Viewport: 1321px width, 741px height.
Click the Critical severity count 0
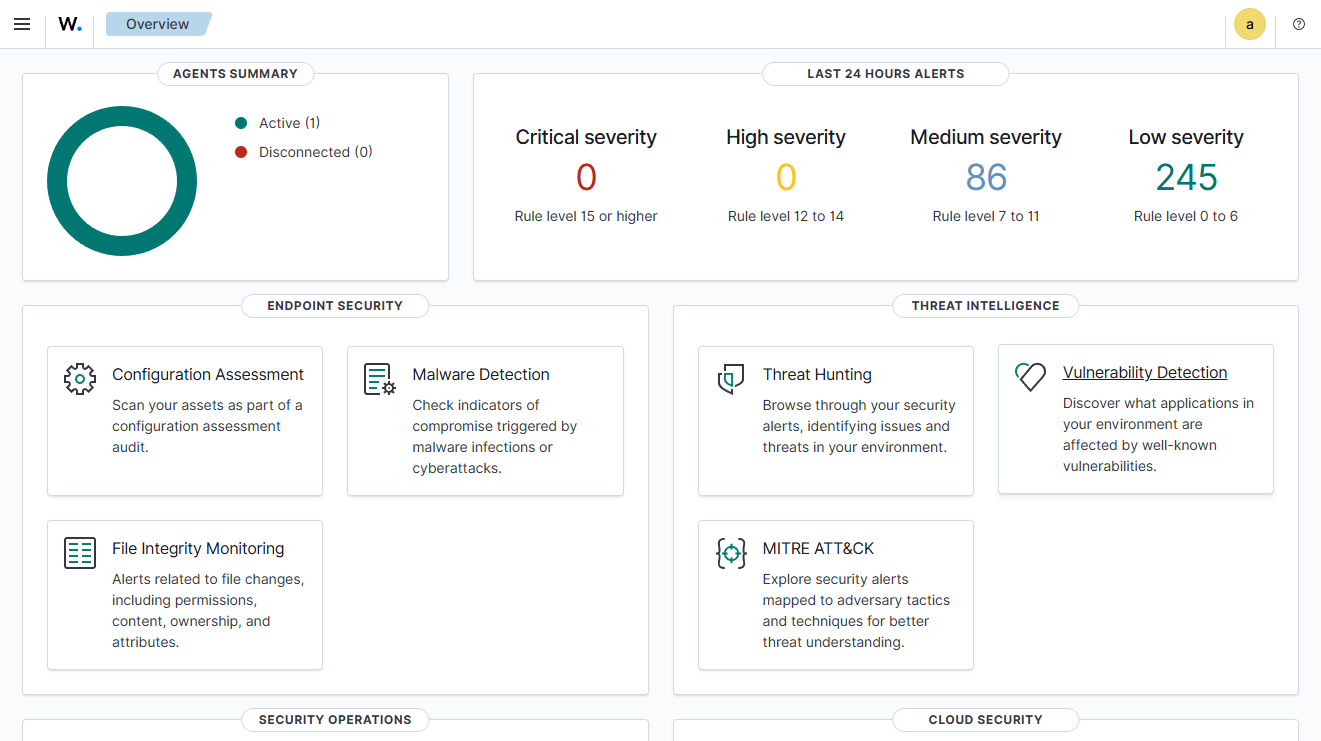coord(586,178)
